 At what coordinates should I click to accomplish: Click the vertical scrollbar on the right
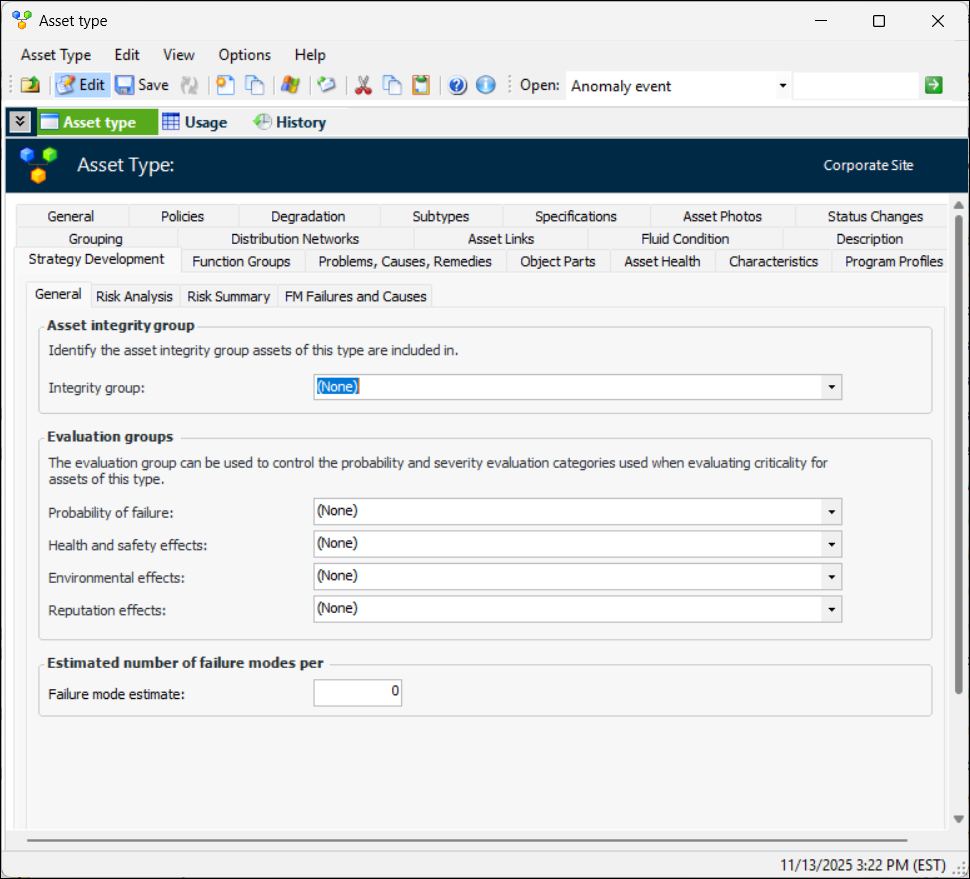tap(958, 450)
